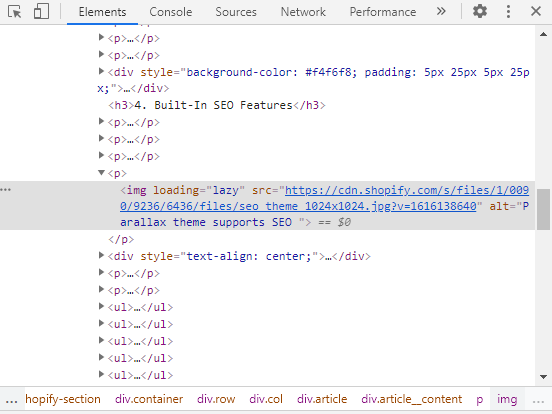Expand the last ul element

click(101, 374)
